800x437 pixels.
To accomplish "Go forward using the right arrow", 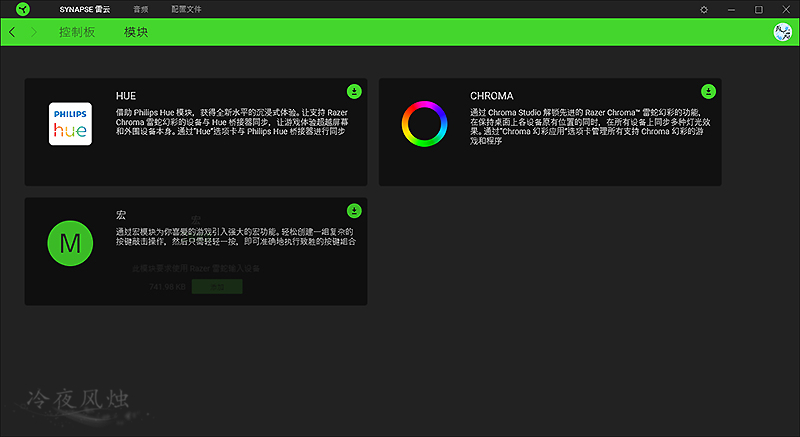I will 34,32.
